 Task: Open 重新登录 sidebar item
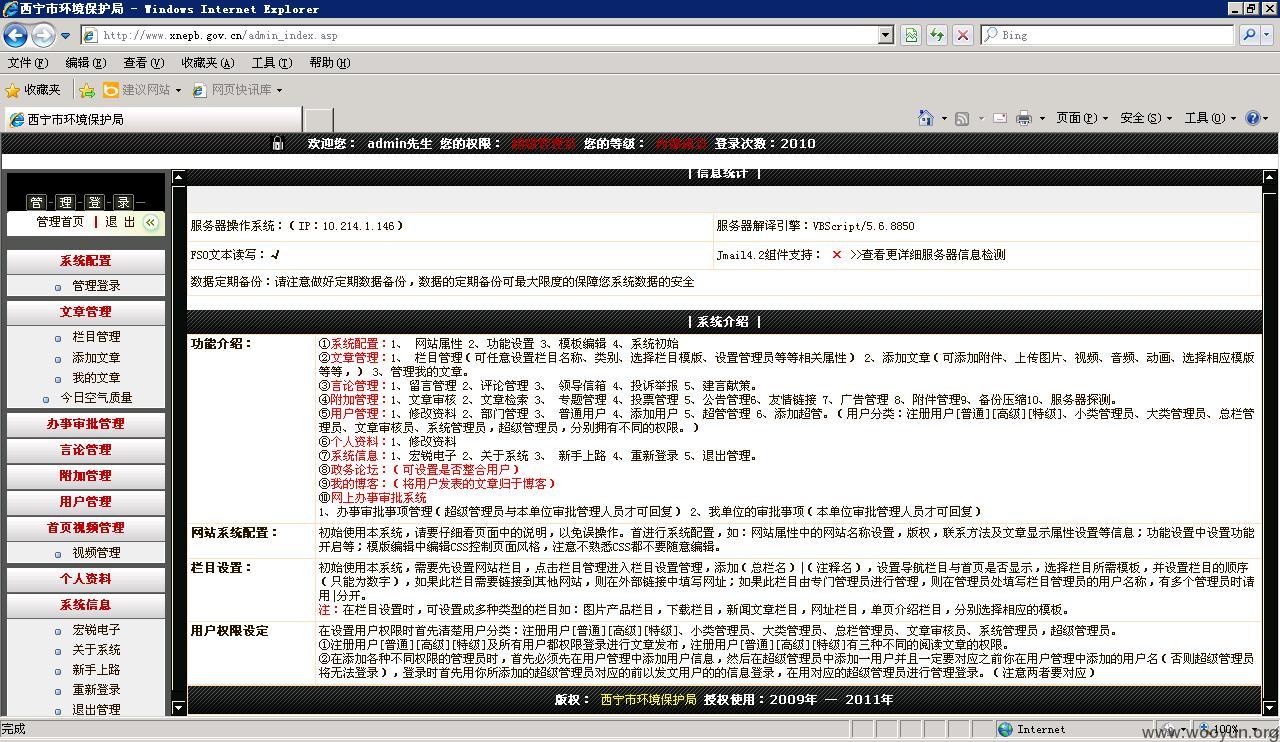pyautogui.click(x=96, y=690)
